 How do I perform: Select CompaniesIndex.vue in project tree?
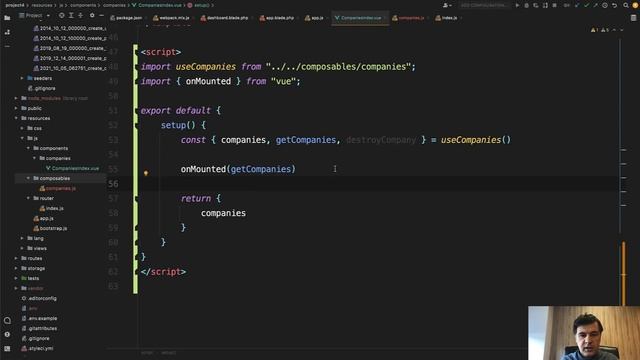pyautogui.click(x=72, y=168)
